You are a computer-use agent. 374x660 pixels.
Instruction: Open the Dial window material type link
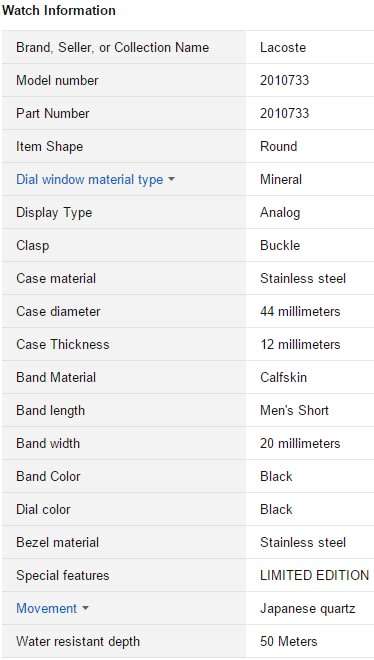click(x=90, y=180)
